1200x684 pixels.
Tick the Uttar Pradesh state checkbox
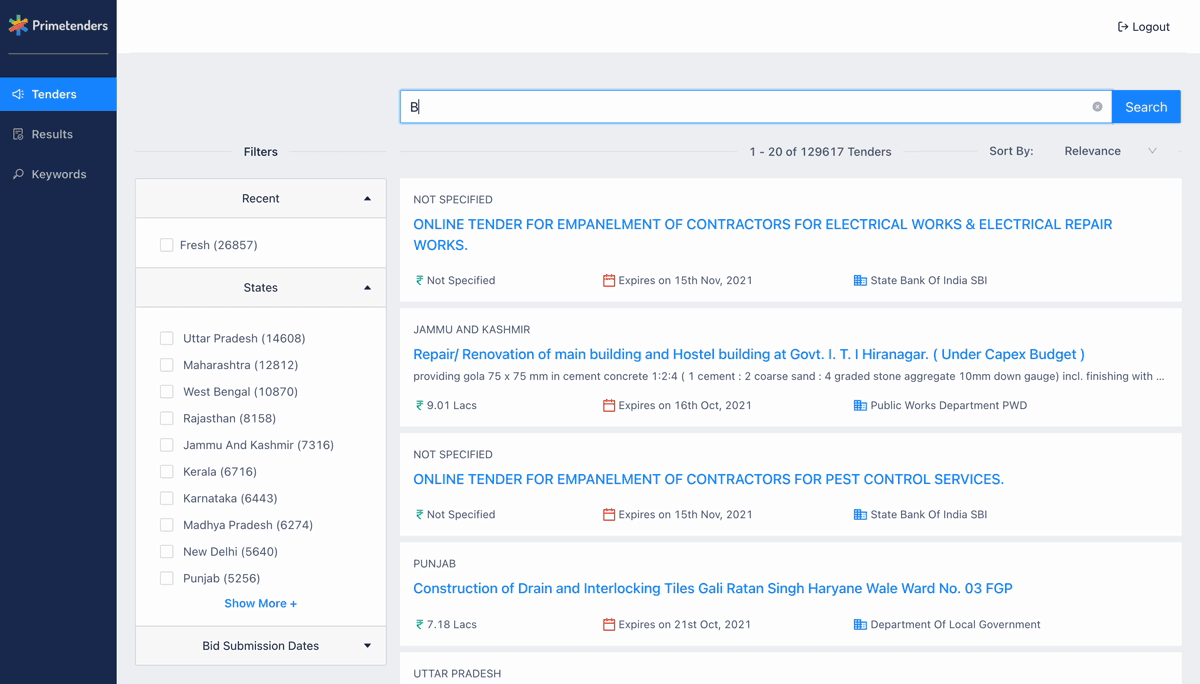(167, 339)
